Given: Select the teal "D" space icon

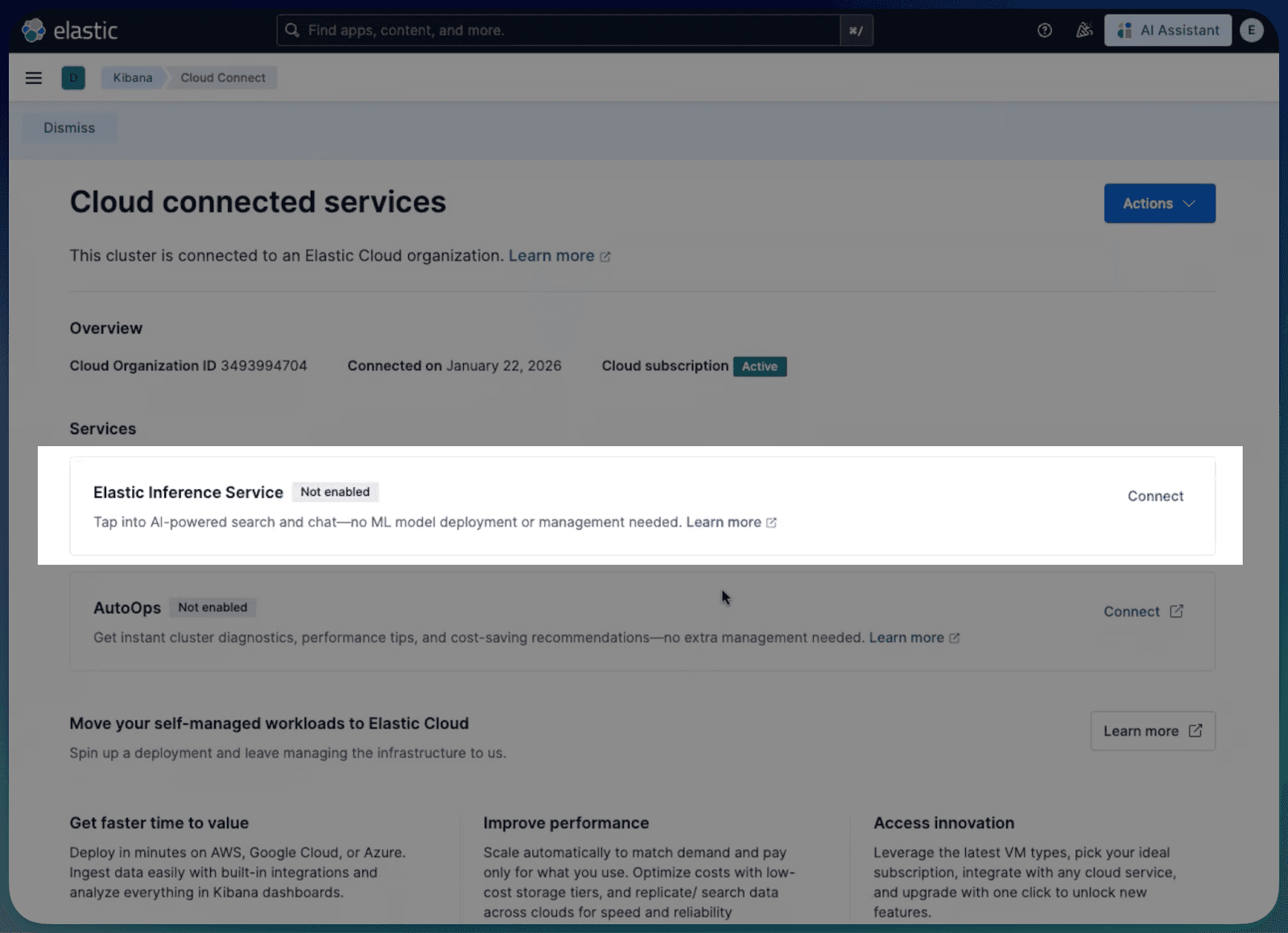Looking at the screenshot, I should (x=72, y=77).
